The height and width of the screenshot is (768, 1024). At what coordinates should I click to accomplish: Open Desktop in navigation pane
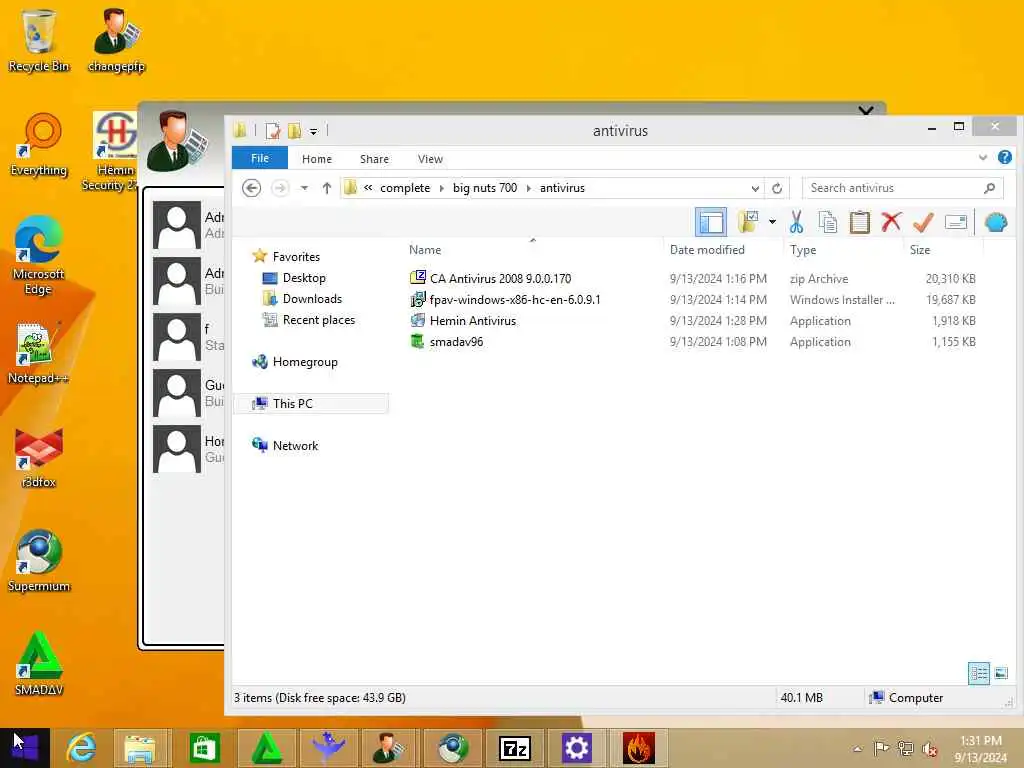[304, 278]
